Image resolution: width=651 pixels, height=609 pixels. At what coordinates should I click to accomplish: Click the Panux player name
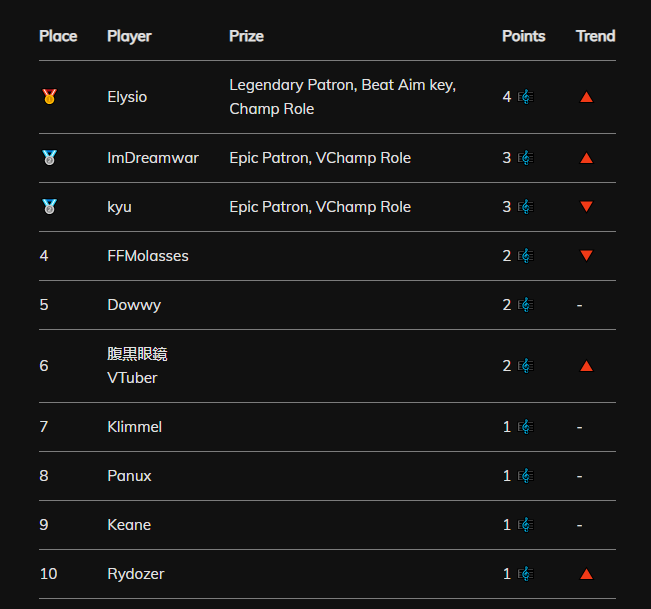(129, 476)
